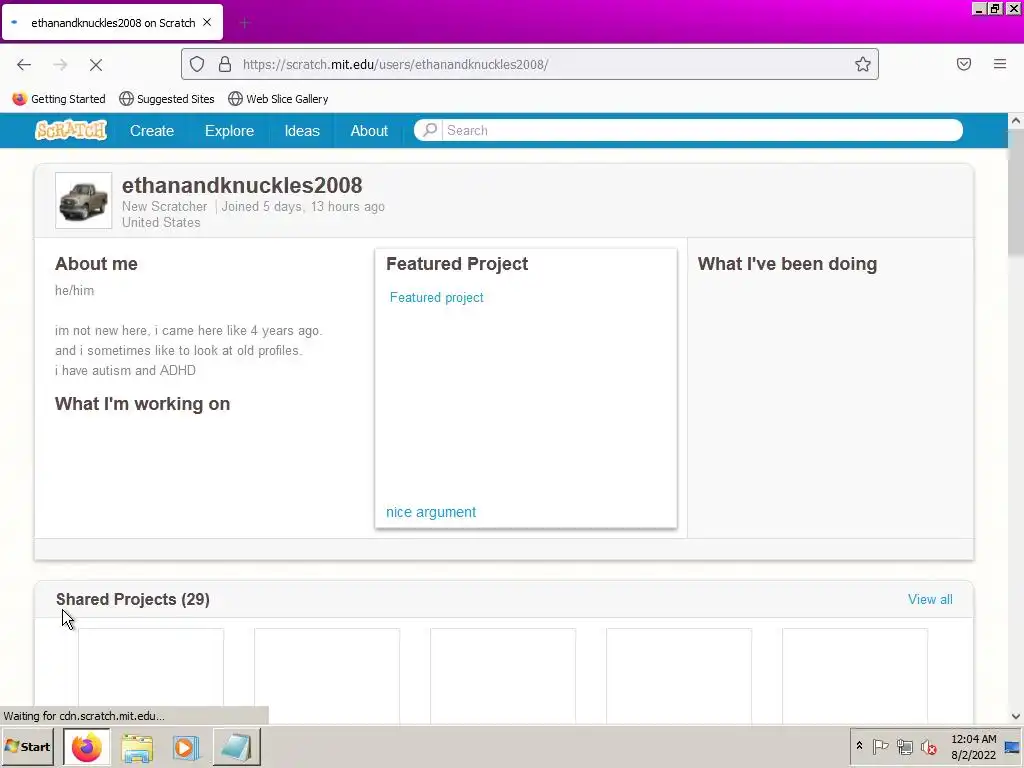Click the Scratch logo in the navigation bar

point(71,130)
